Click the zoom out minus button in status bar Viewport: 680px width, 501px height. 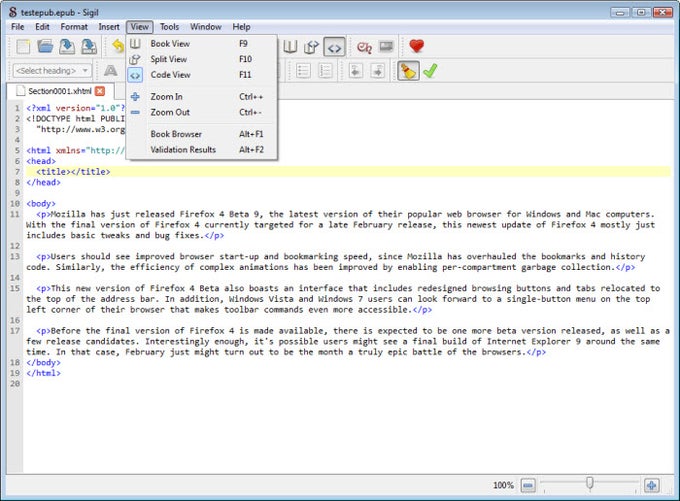pyautogui.click(x=528, y=485)
